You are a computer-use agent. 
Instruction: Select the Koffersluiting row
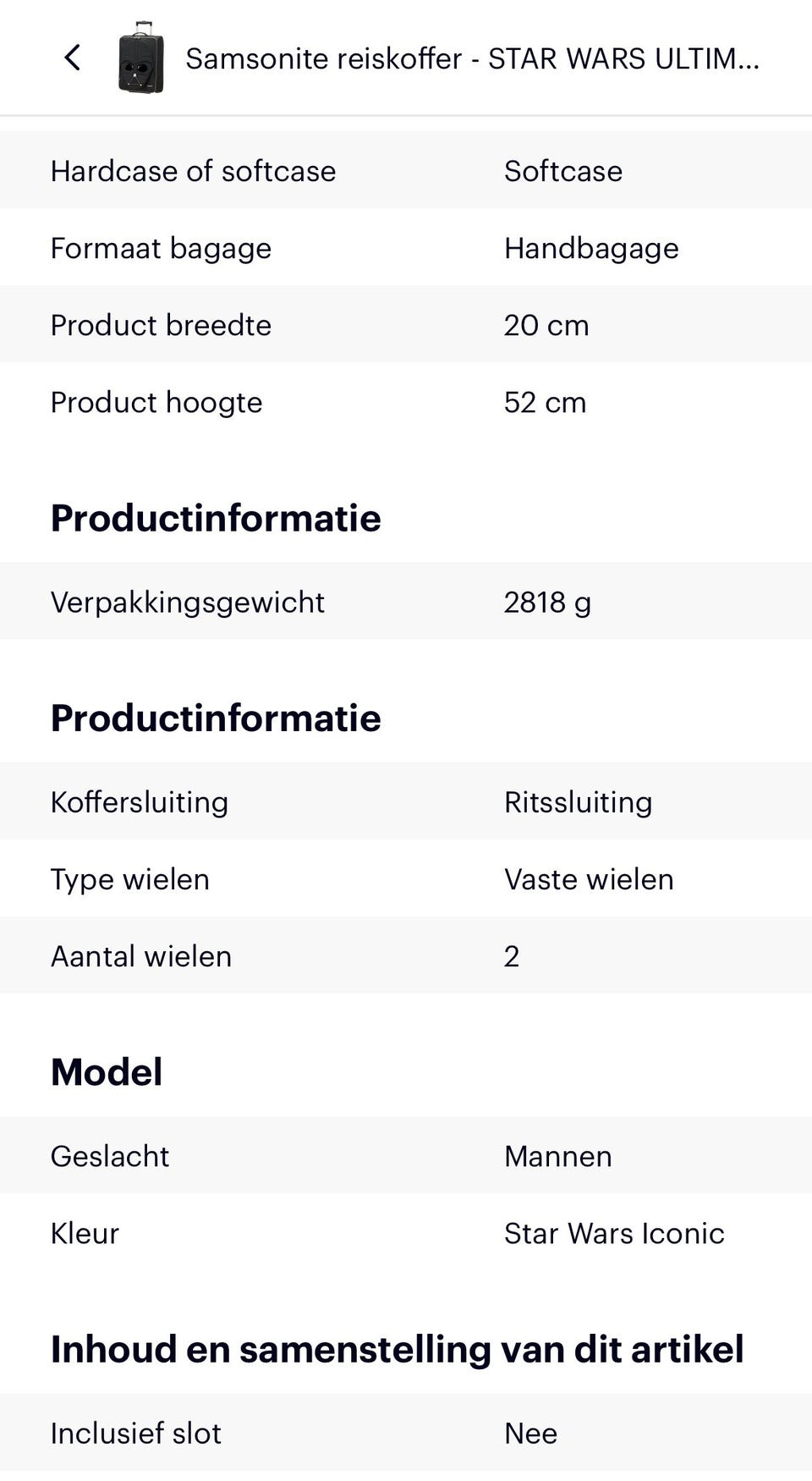point(406,801)
